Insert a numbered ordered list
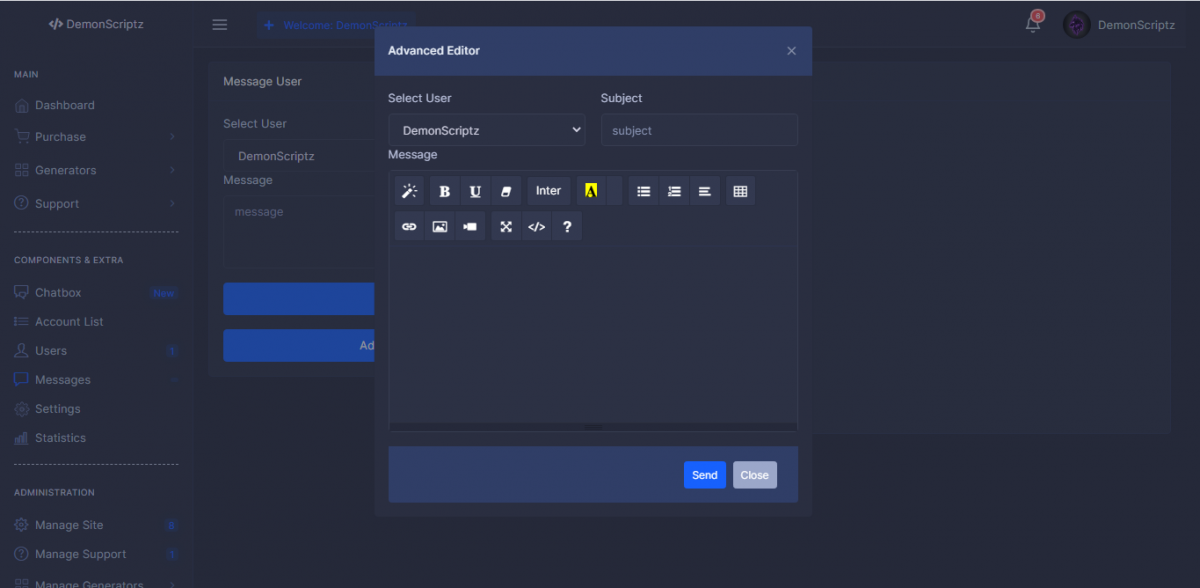Viewport: 1200px width, 588px height. pyautogui.click(x=674, y=191)
